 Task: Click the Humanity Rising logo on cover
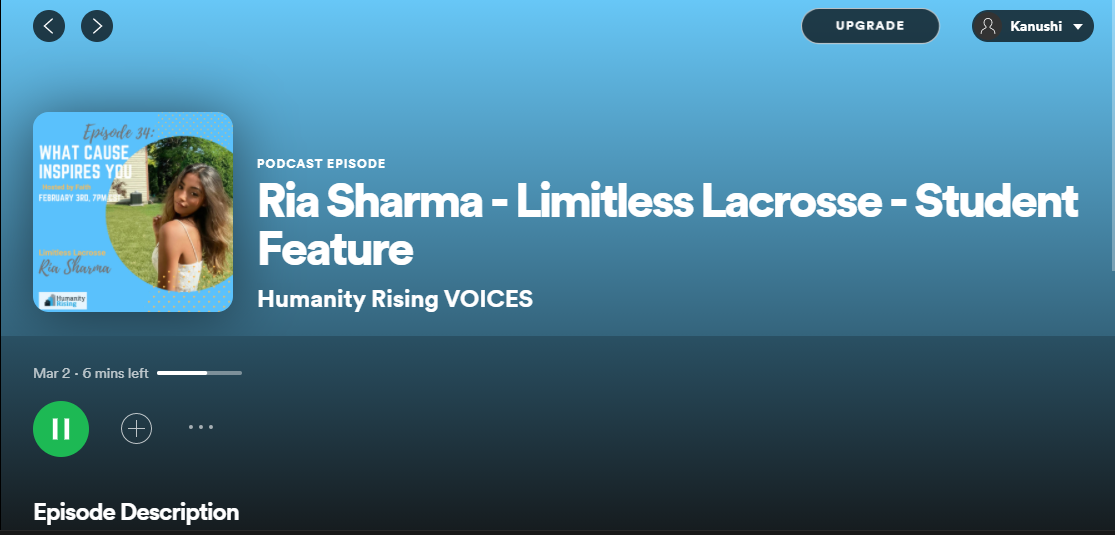pos(63,299)
